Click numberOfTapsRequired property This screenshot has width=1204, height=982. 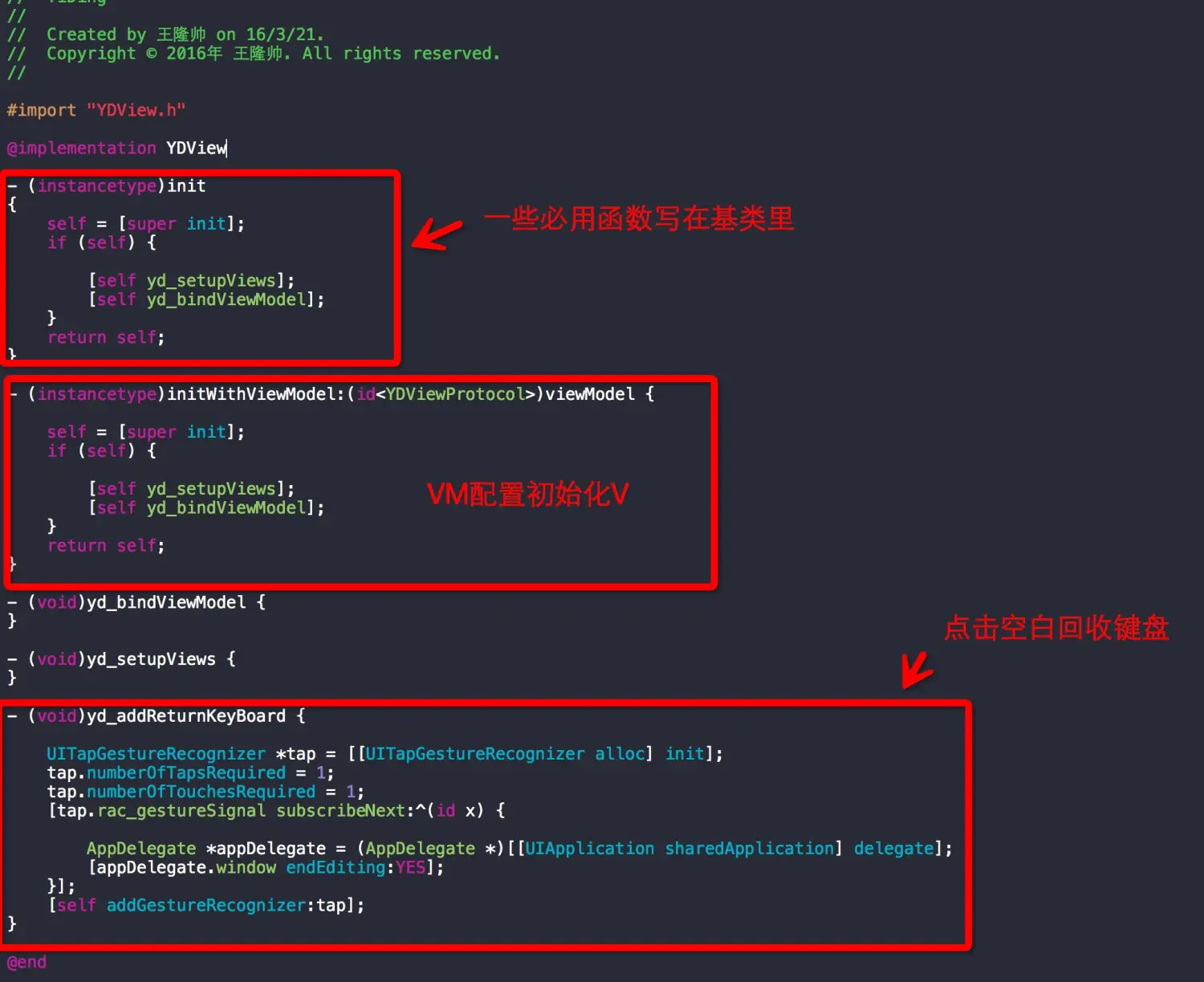coord(186,773)
